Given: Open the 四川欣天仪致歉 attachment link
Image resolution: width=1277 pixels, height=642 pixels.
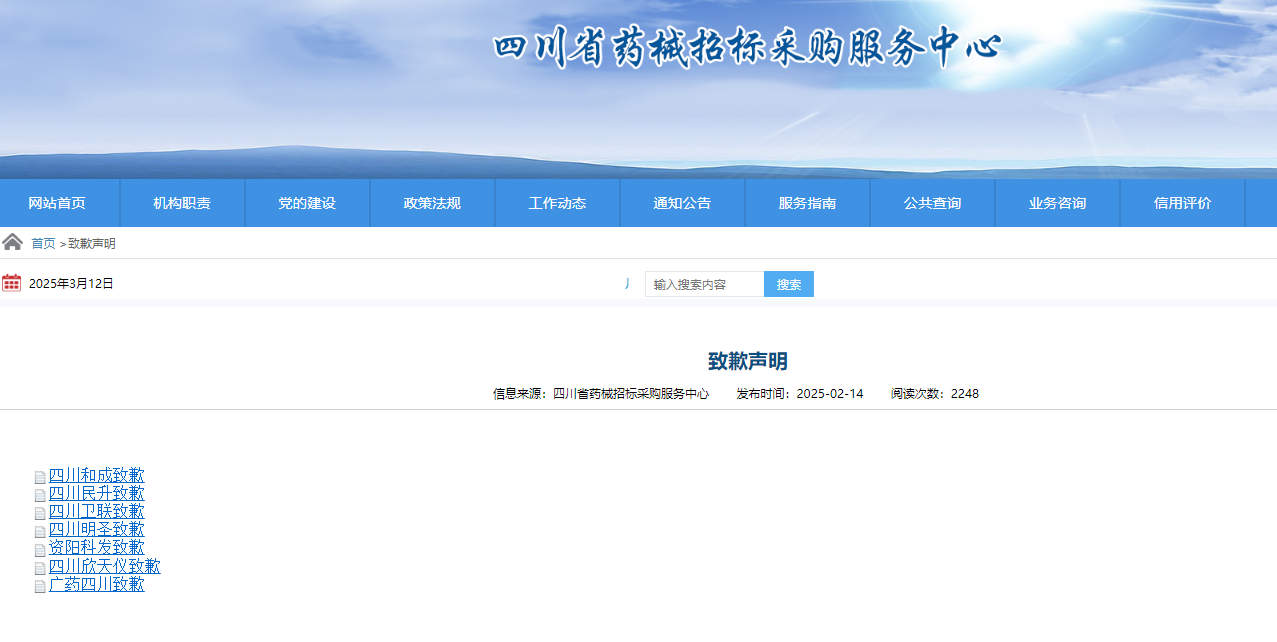Looking at the screenshot, I should [105, 566].
